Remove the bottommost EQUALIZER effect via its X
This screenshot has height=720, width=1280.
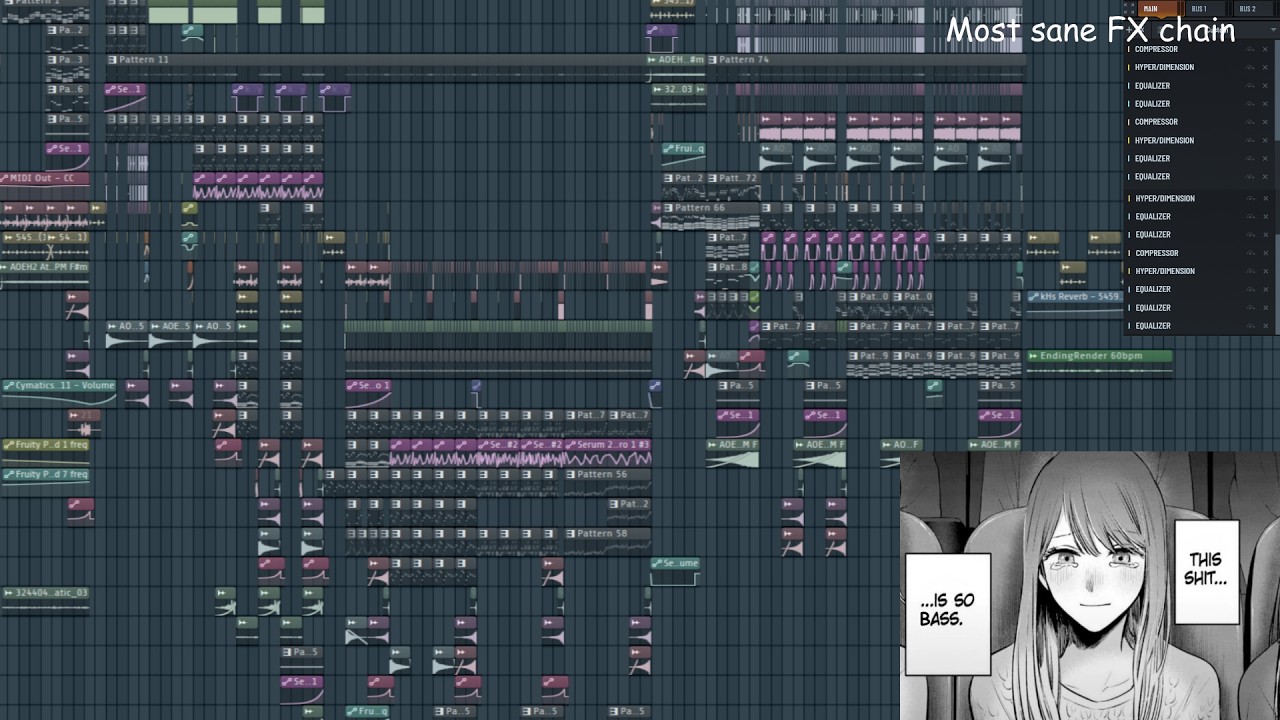click(x=1266, y=326)
